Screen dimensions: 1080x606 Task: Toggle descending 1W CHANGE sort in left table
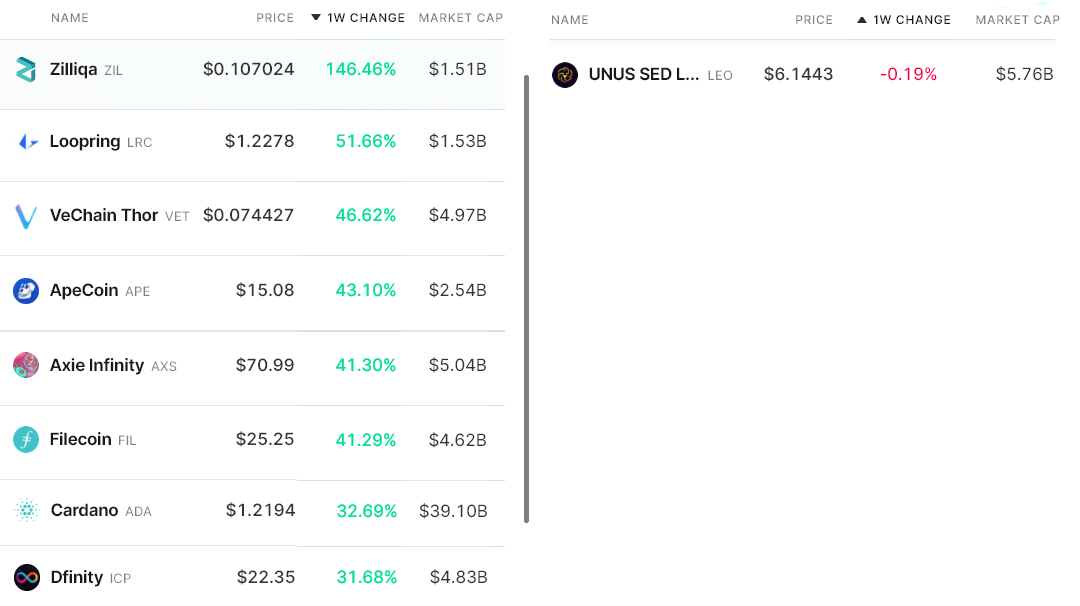[x=358, y=18]
